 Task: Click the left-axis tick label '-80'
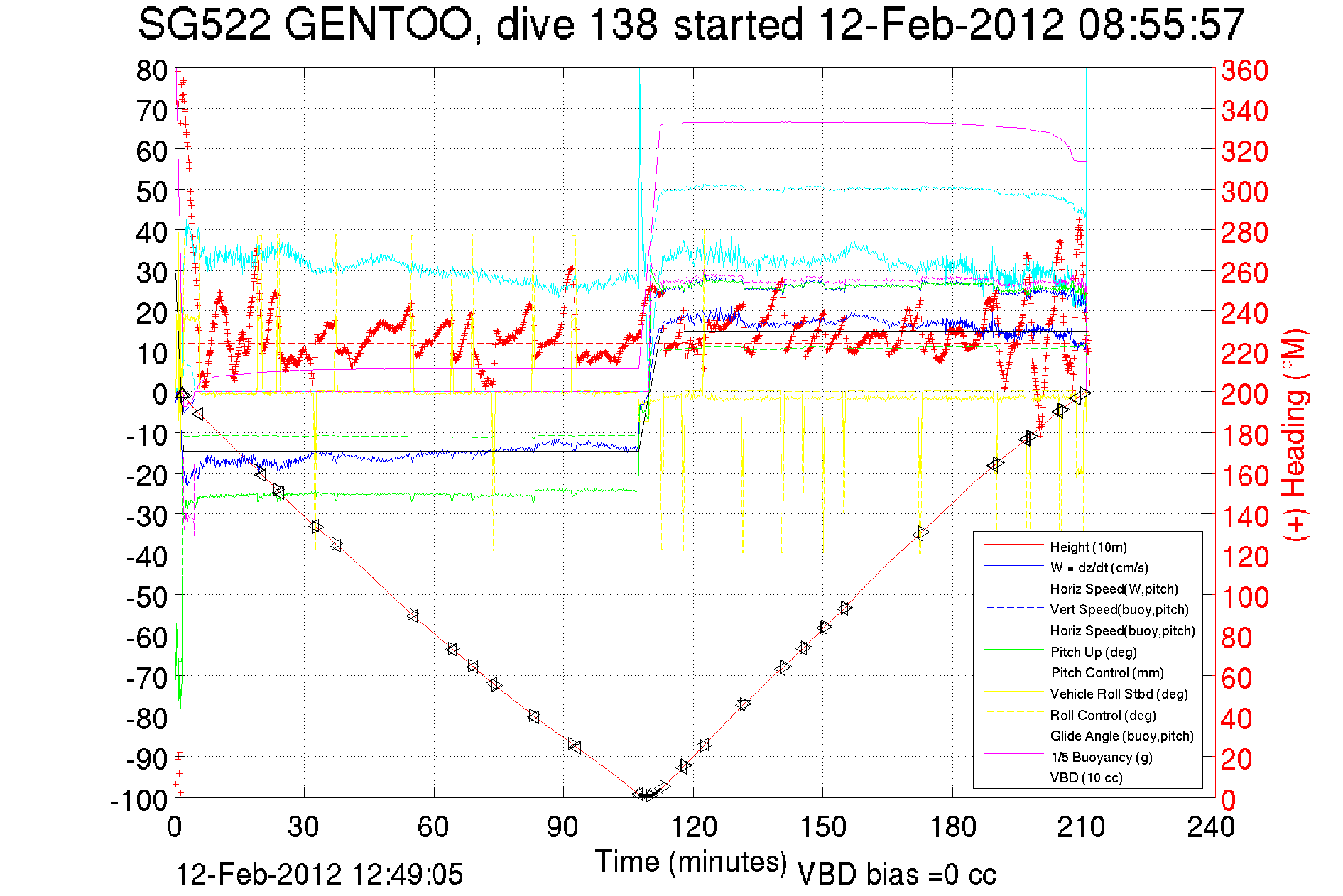point(146,719)
